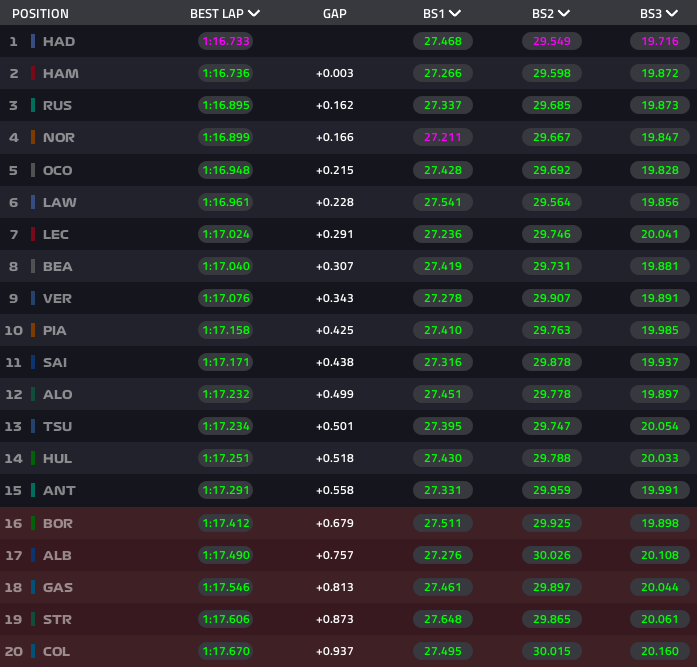
Task: Select driver name RUS
Action: (59, 105)
